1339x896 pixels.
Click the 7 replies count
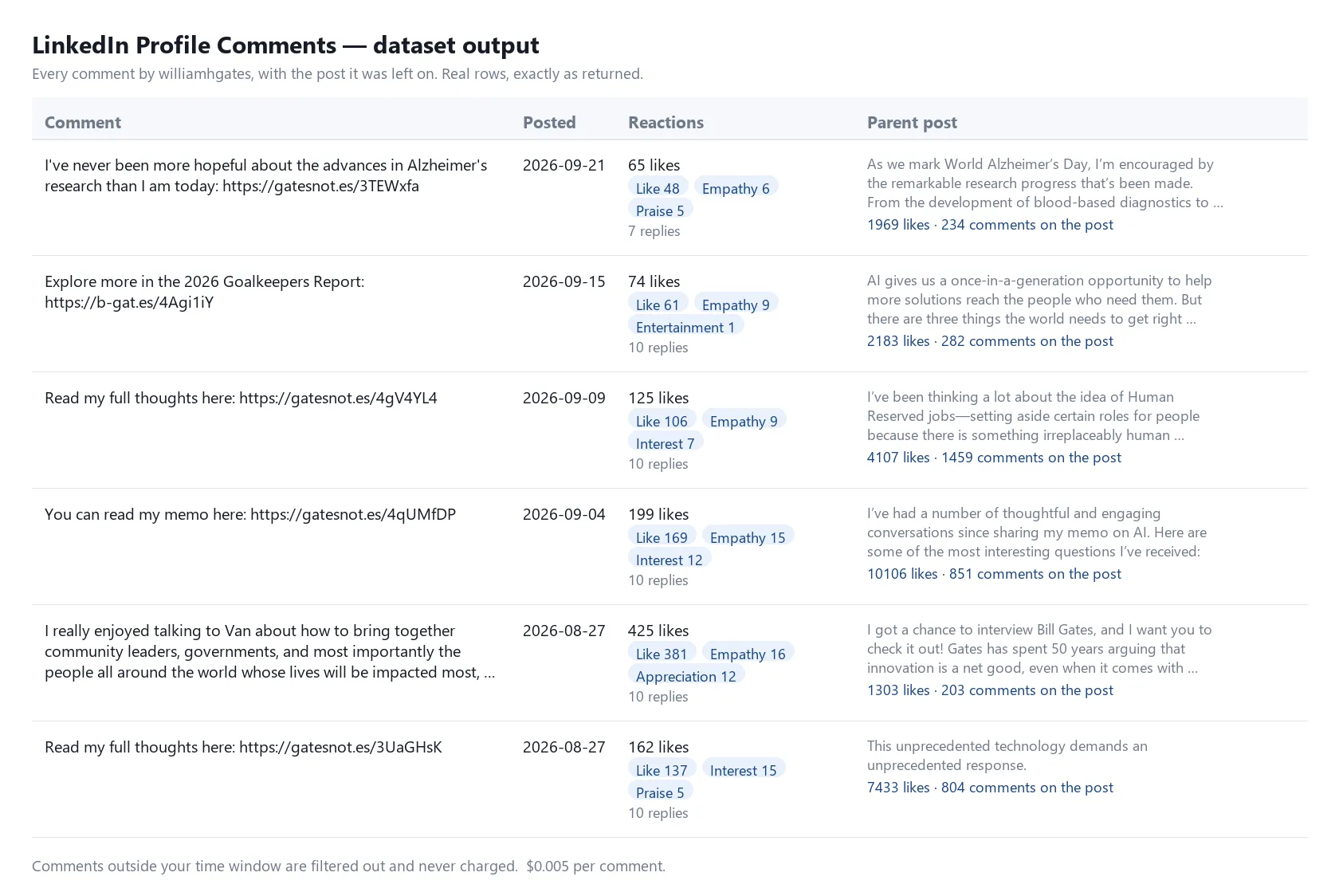tap(654, 231)
